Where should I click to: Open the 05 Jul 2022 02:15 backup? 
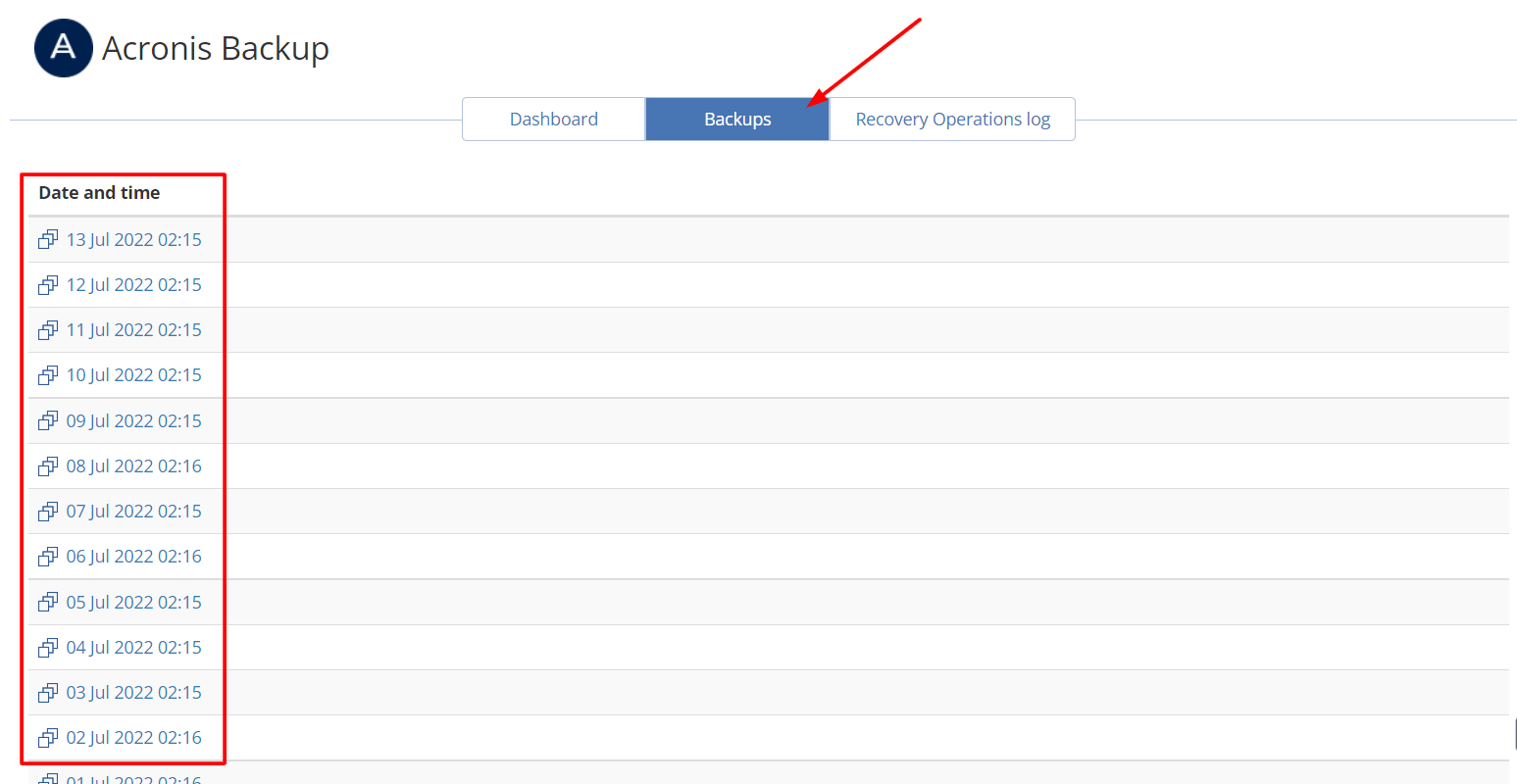pos(133,603)
